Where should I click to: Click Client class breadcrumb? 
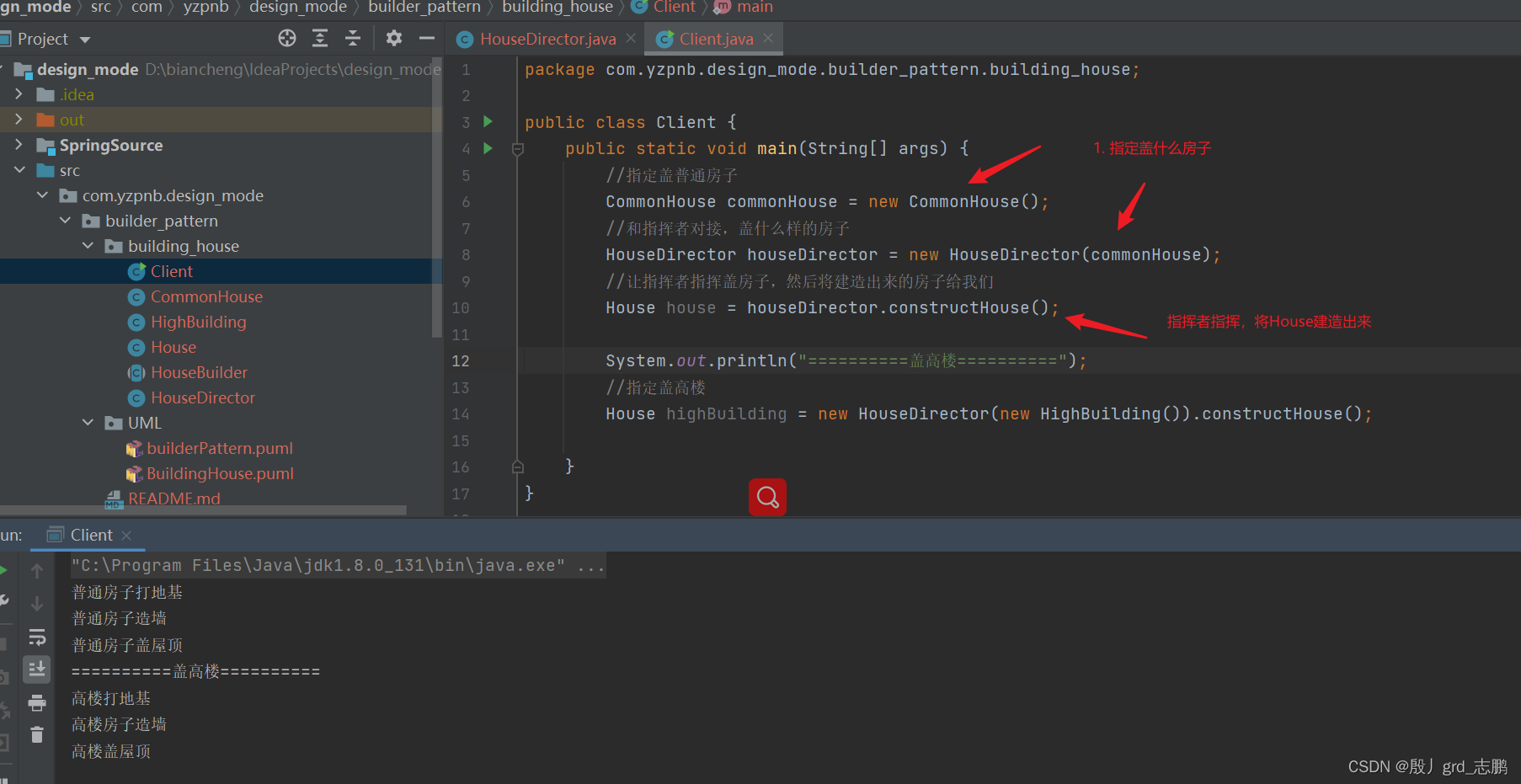tap(664, 7)
